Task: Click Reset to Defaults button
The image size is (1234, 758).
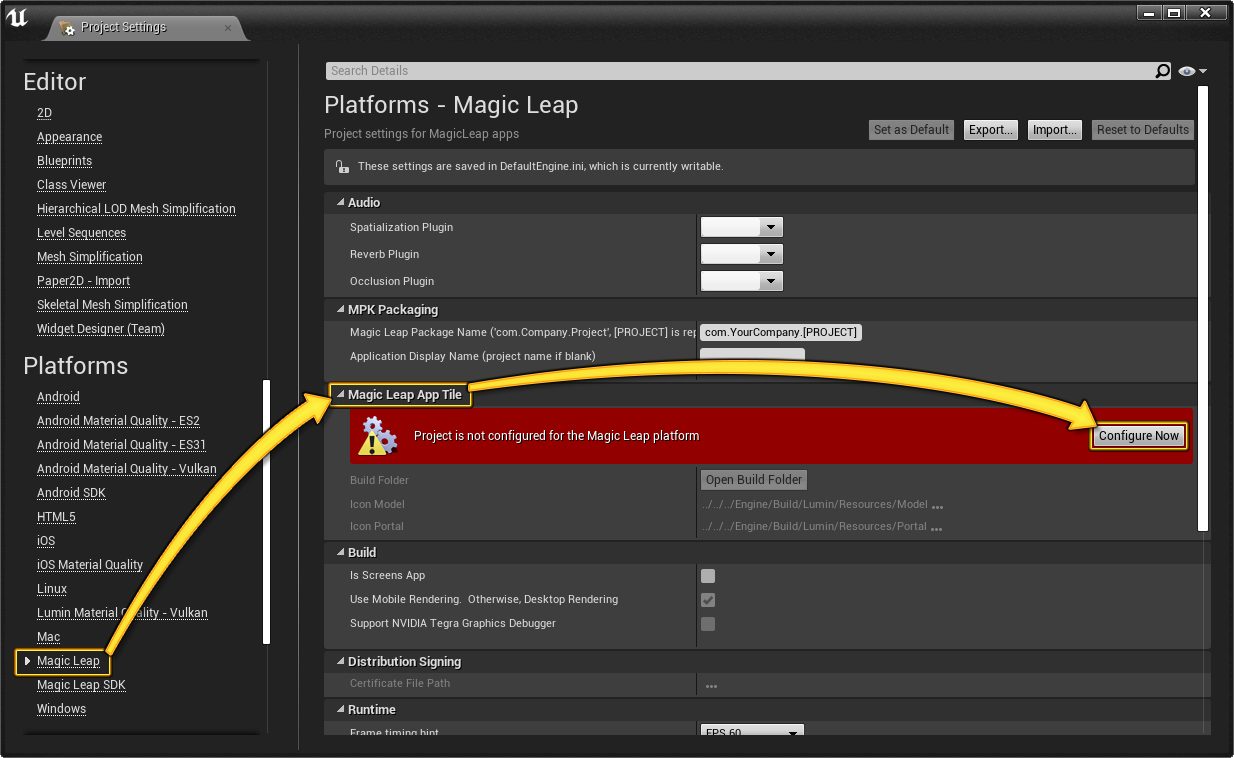Action: (1143, 130)
